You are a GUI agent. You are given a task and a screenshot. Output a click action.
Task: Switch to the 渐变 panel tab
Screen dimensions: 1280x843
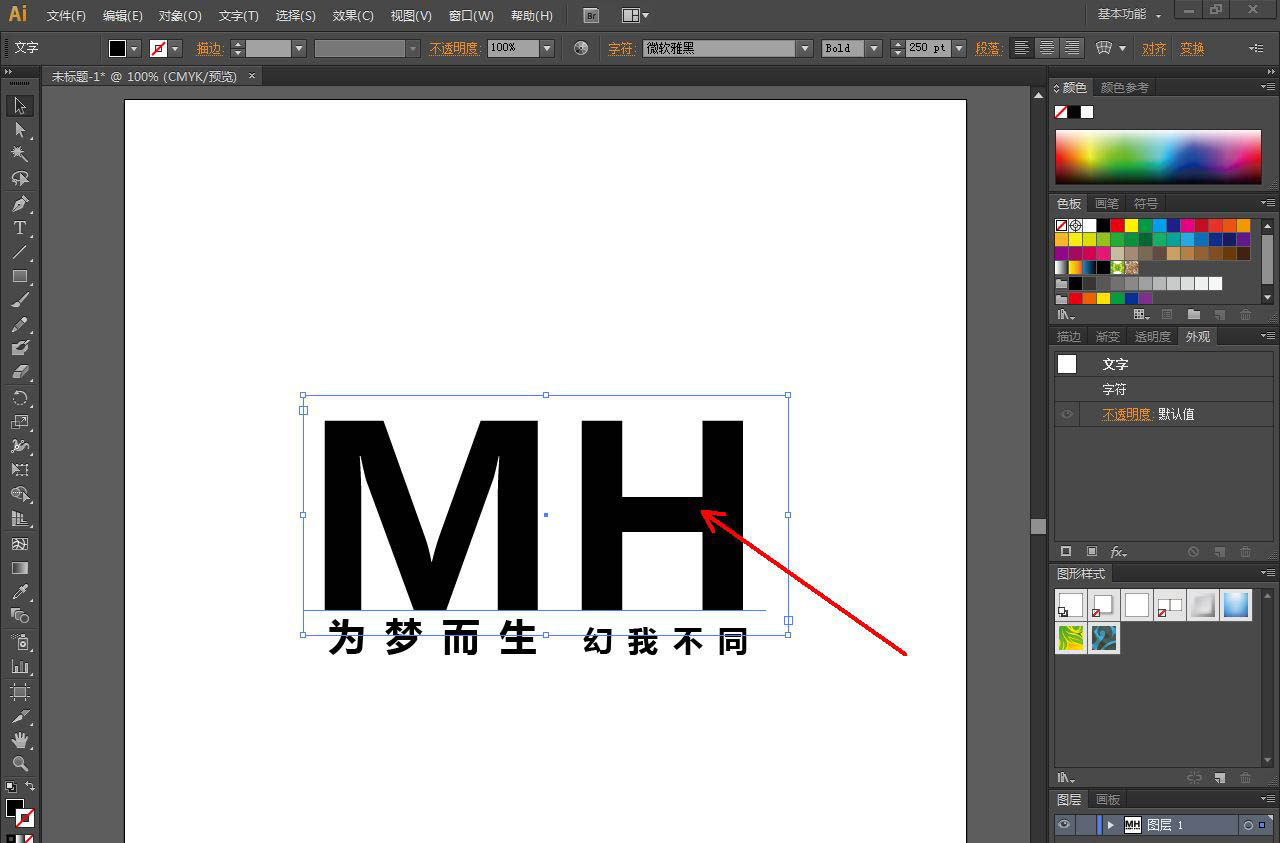click(1107, 336)
